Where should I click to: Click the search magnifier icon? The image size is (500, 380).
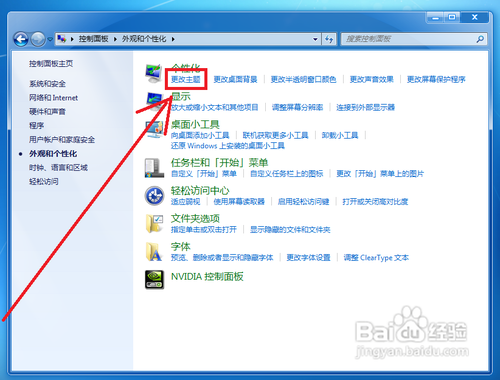pyautogui.click(x=480, y=39)
